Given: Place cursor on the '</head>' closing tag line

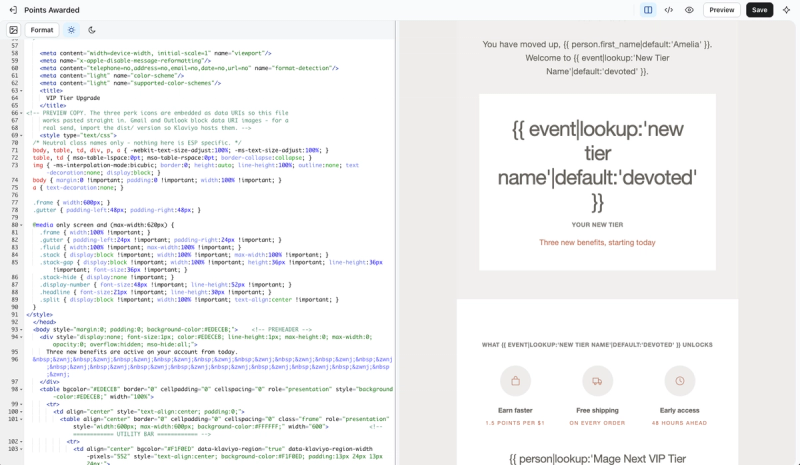Looking at the screenshot, I should click(45, 322).
